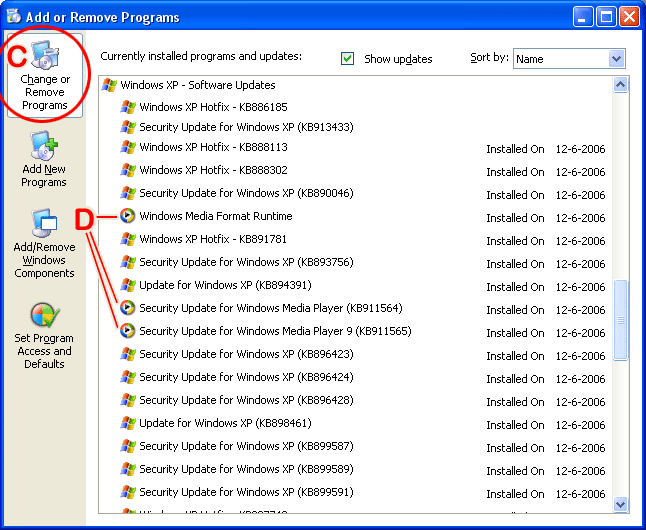The height and width of the screenshot is (530, 646).
Task: Select Security Update for Windows XP (KB899589)
Action: pyautogui.click(x=246, y=469)
